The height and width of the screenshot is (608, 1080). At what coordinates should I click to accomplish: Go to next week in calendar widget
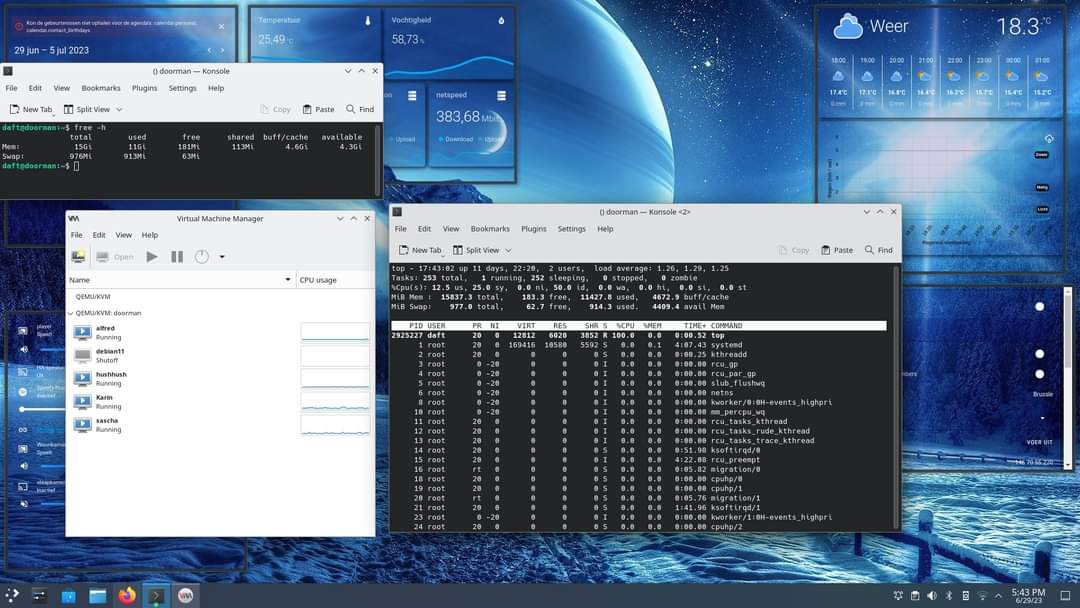[x=222, y=50]
